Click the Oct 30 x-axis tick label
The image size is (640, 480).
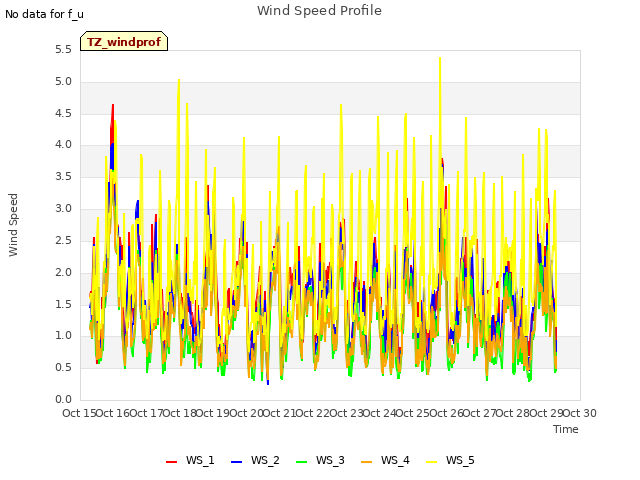[580, 413]
